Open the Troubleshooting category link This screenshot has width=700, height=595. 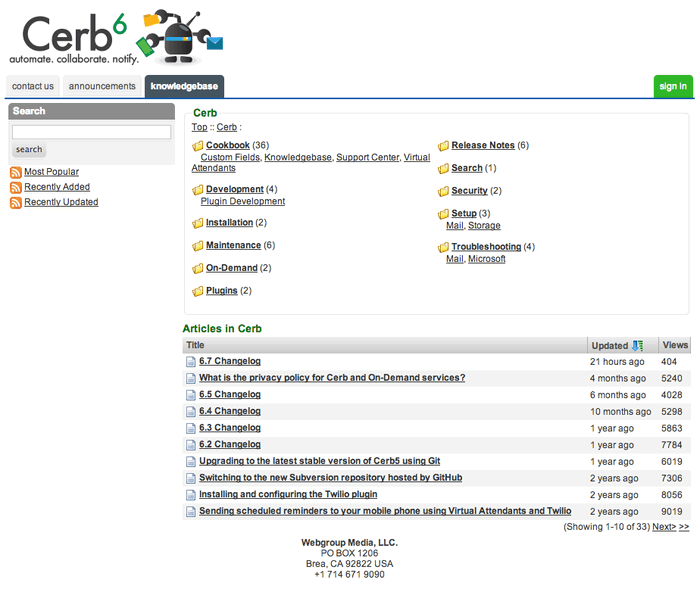tap(486, 246)
